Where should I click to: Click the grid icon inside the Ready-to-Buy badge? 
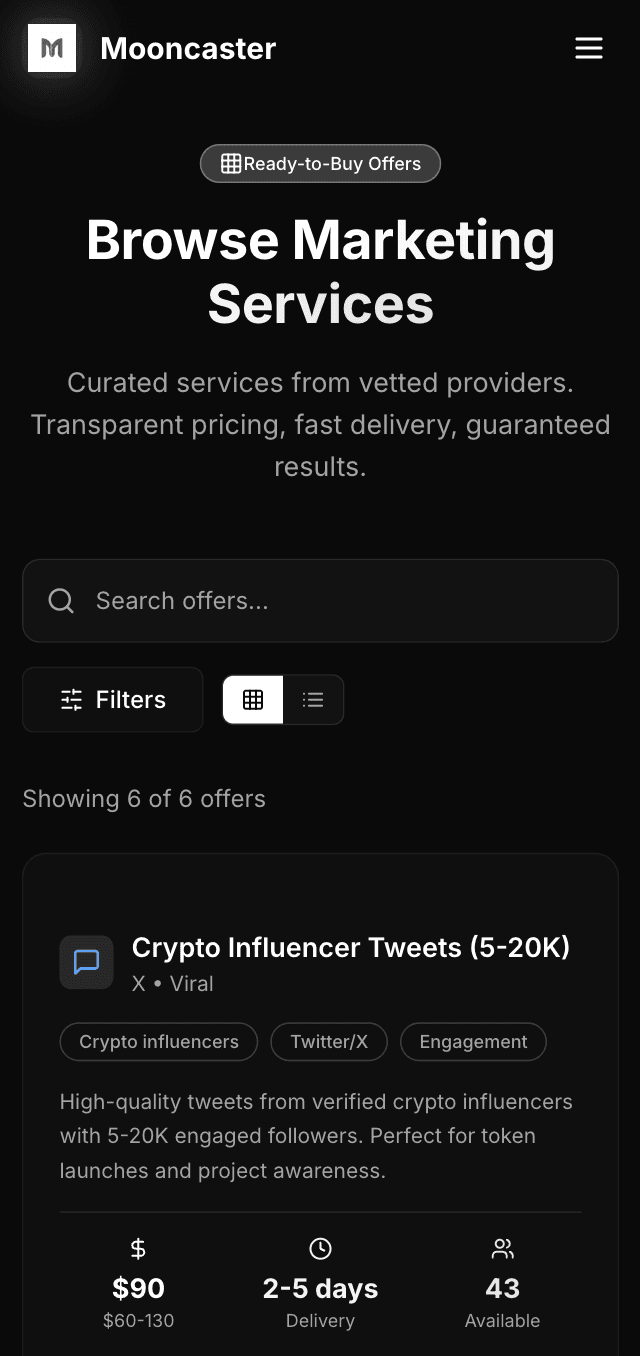[x=229, y=163]
